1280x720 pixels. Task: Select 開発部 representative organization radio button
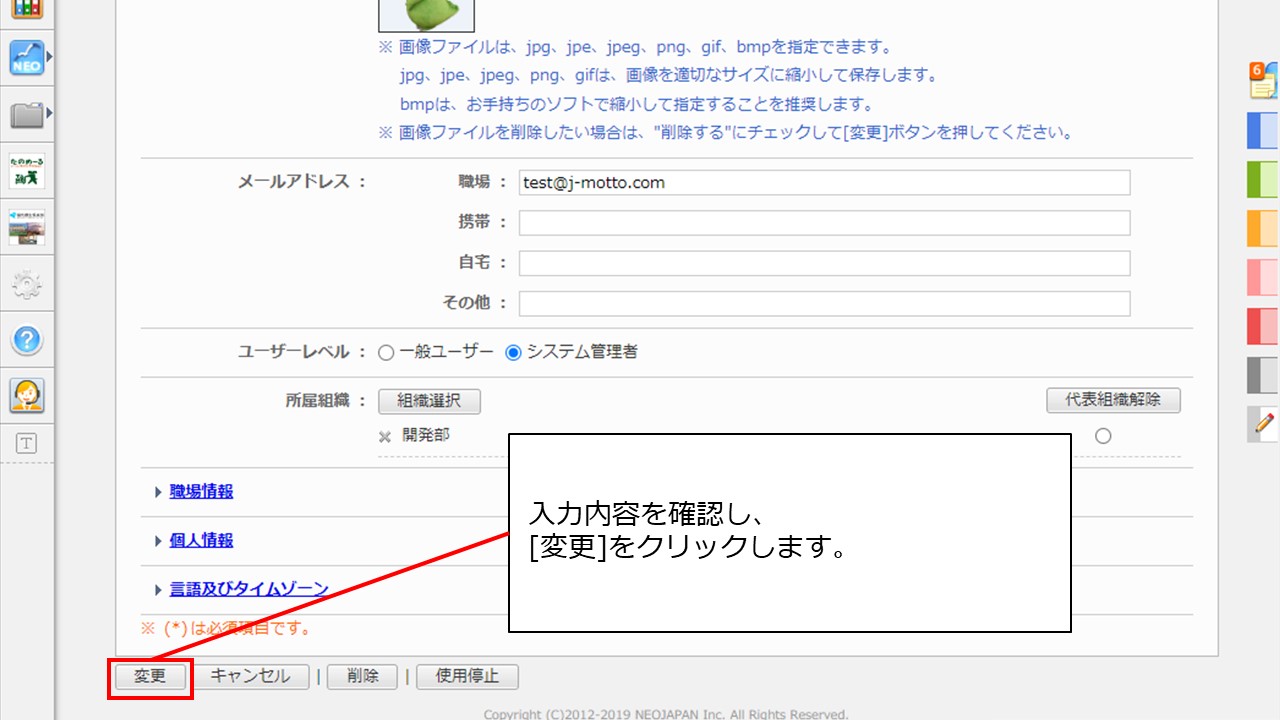click(x=1103, y=436)
